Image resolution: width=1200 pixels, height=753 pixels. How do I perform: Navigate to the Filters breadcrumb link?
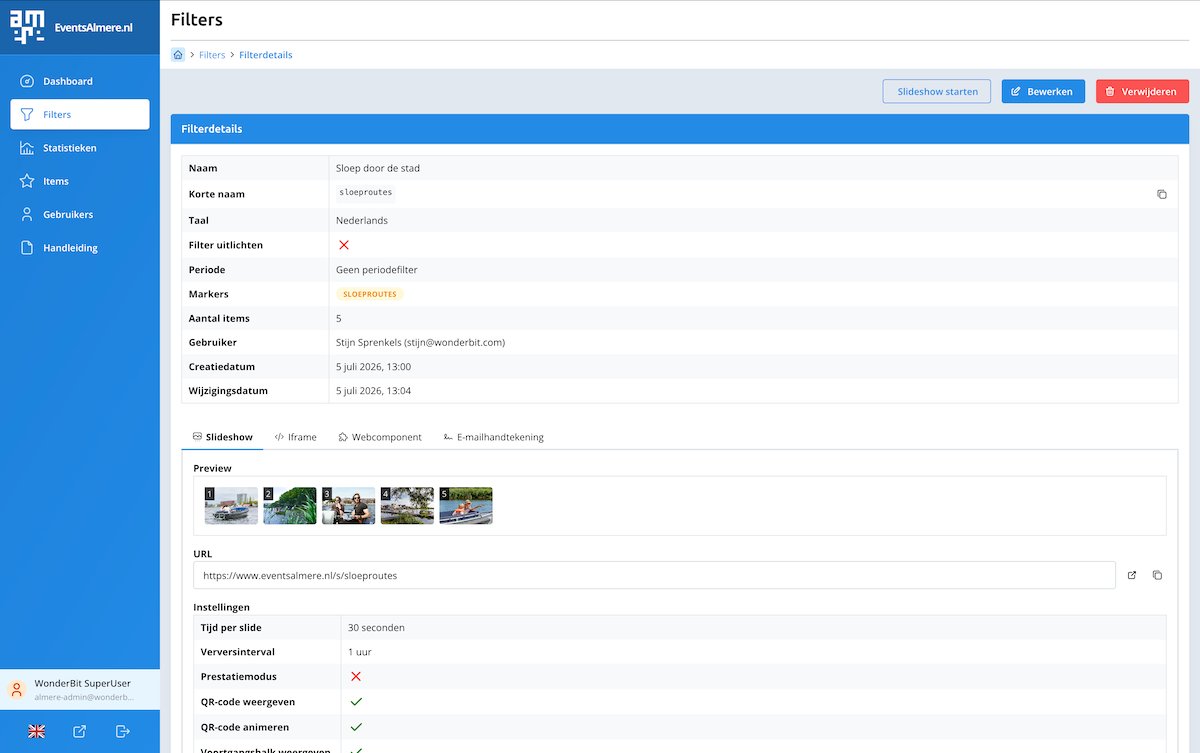212,55
